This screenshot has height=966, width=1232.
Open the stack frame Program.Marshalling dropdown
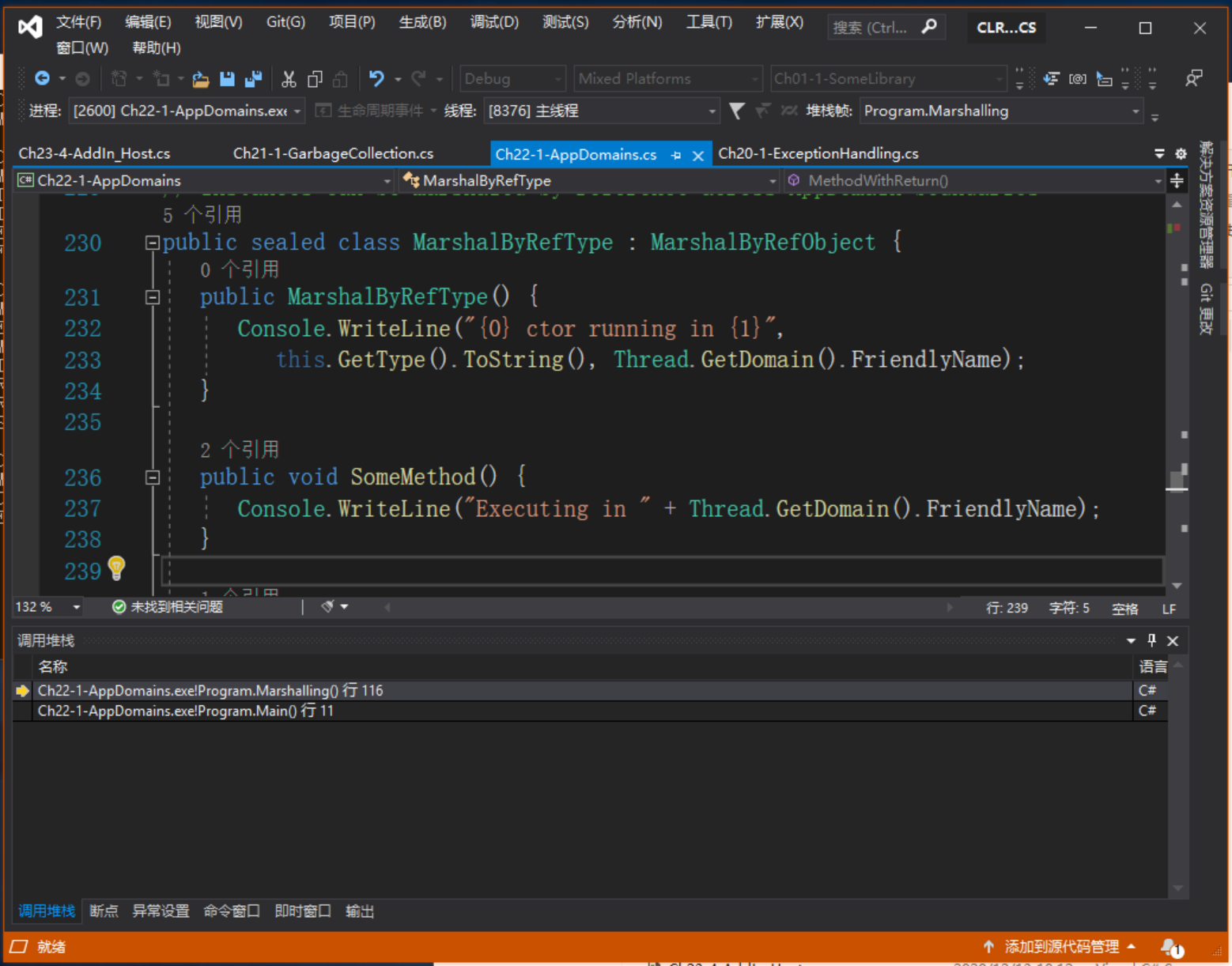(x=1136, y=111)
